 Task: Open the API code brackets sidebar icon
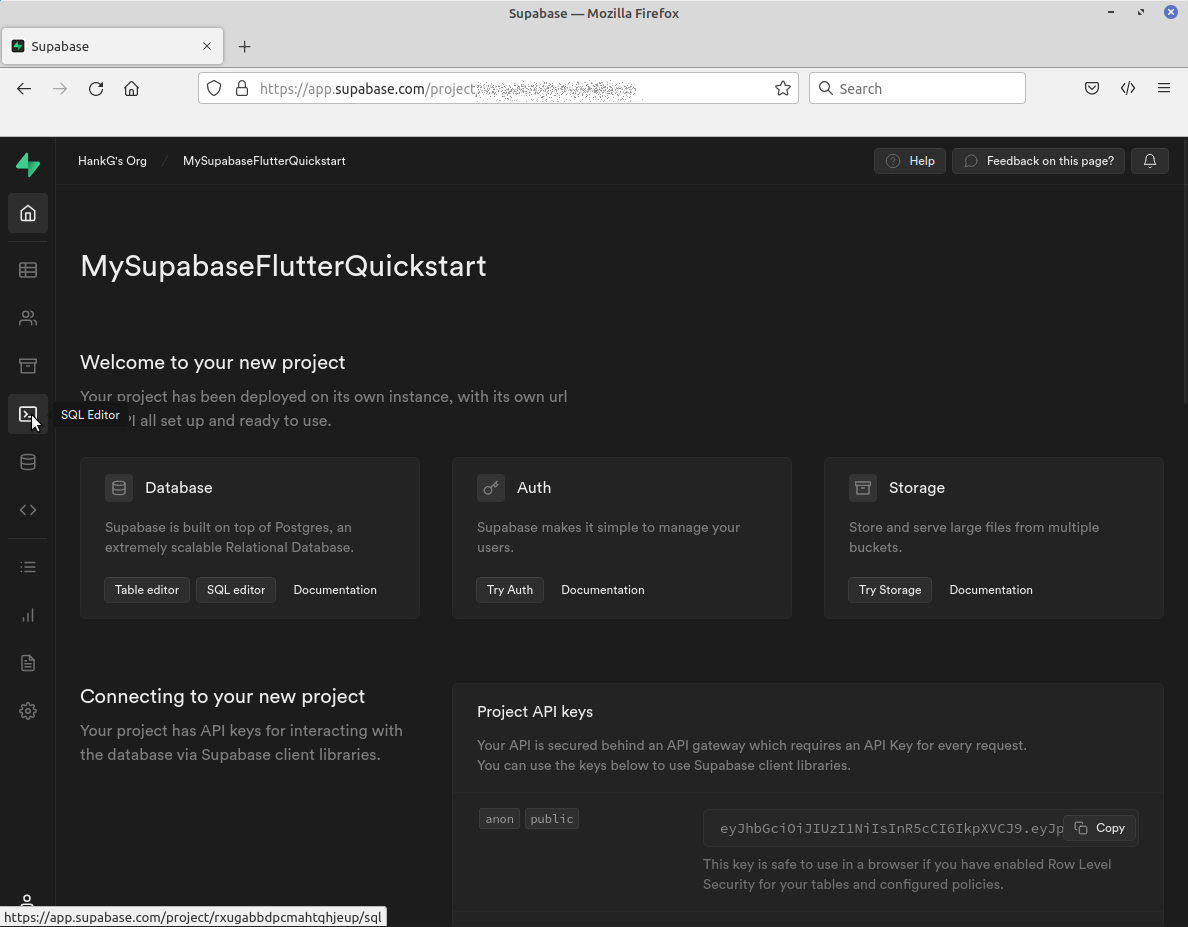click(28, 510)
